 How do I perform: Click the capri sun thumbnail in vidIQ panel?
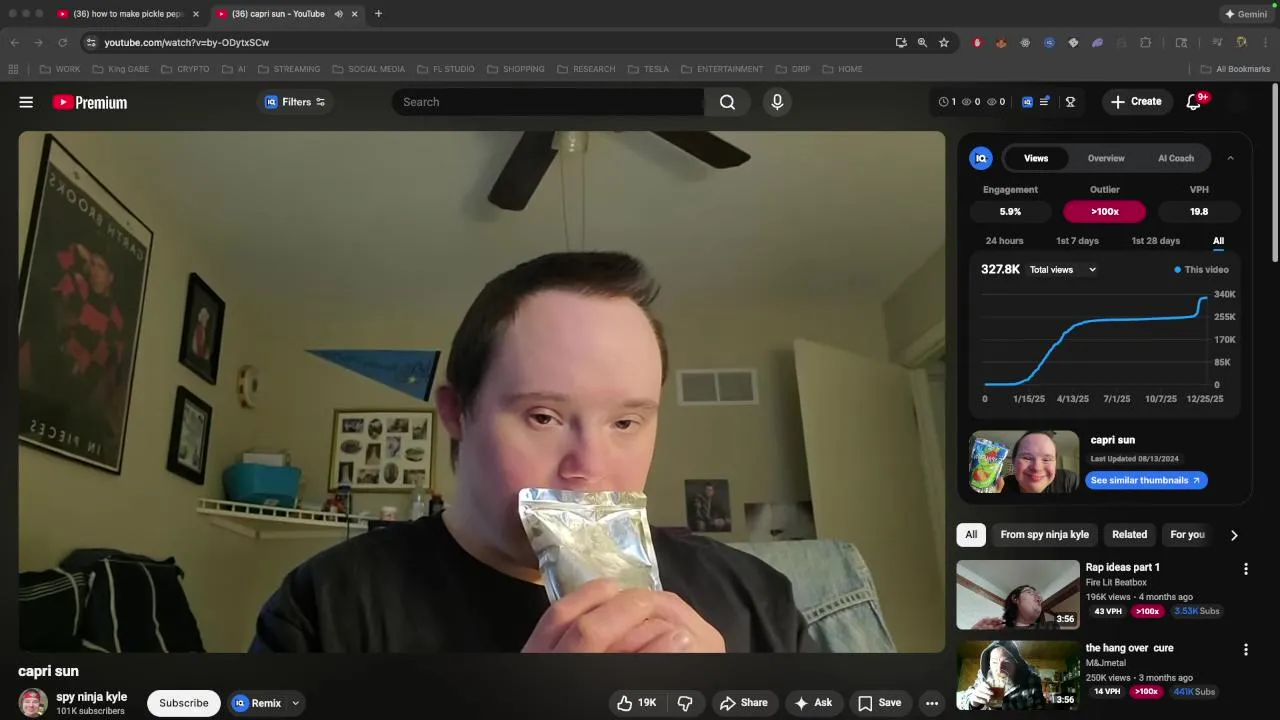[x=1024, y=462]
